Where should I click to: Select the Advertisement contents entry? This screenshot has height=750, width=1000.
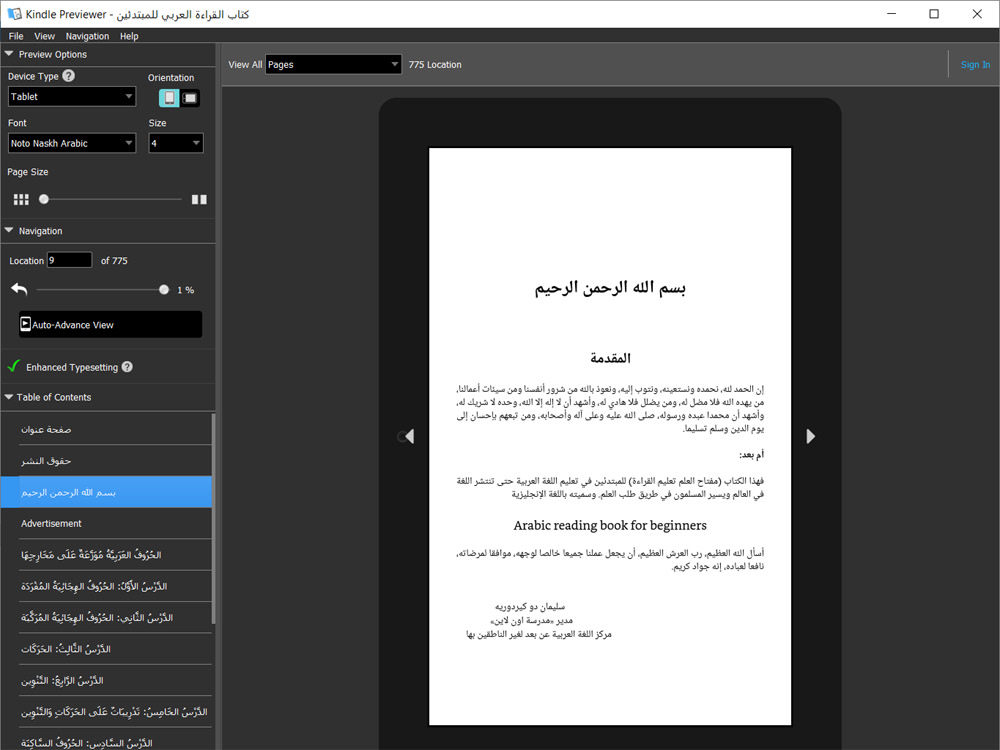[107, 524]
